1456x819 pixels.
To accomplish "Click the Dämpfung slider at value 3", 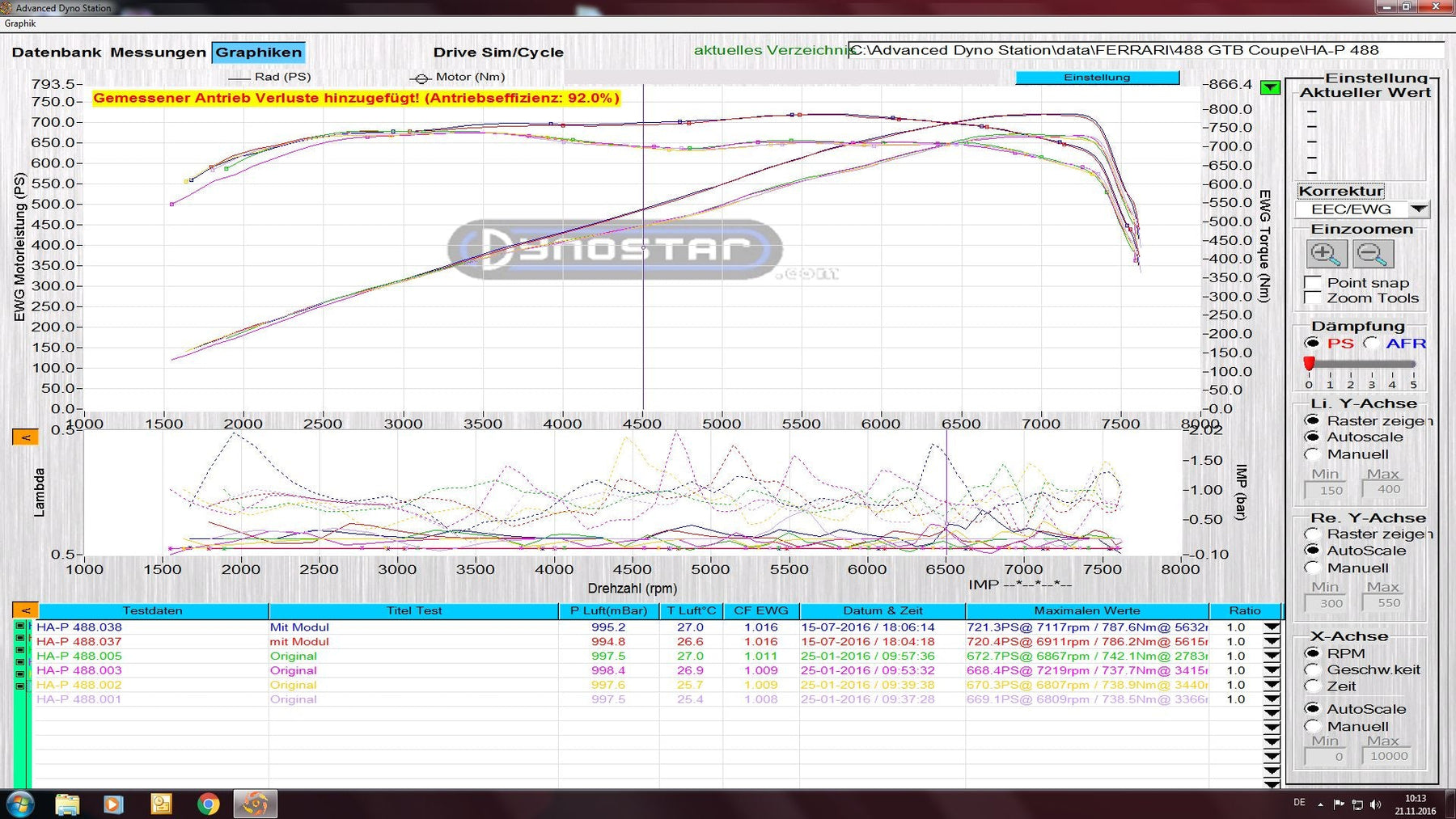I will click(1371, 365).
